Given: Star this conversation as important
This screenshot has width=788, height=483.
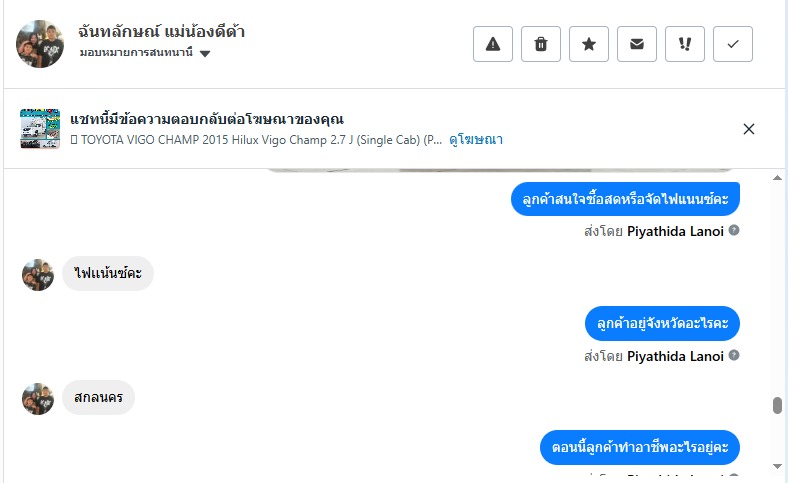Looking at the screenshot, I should (589, 44).
